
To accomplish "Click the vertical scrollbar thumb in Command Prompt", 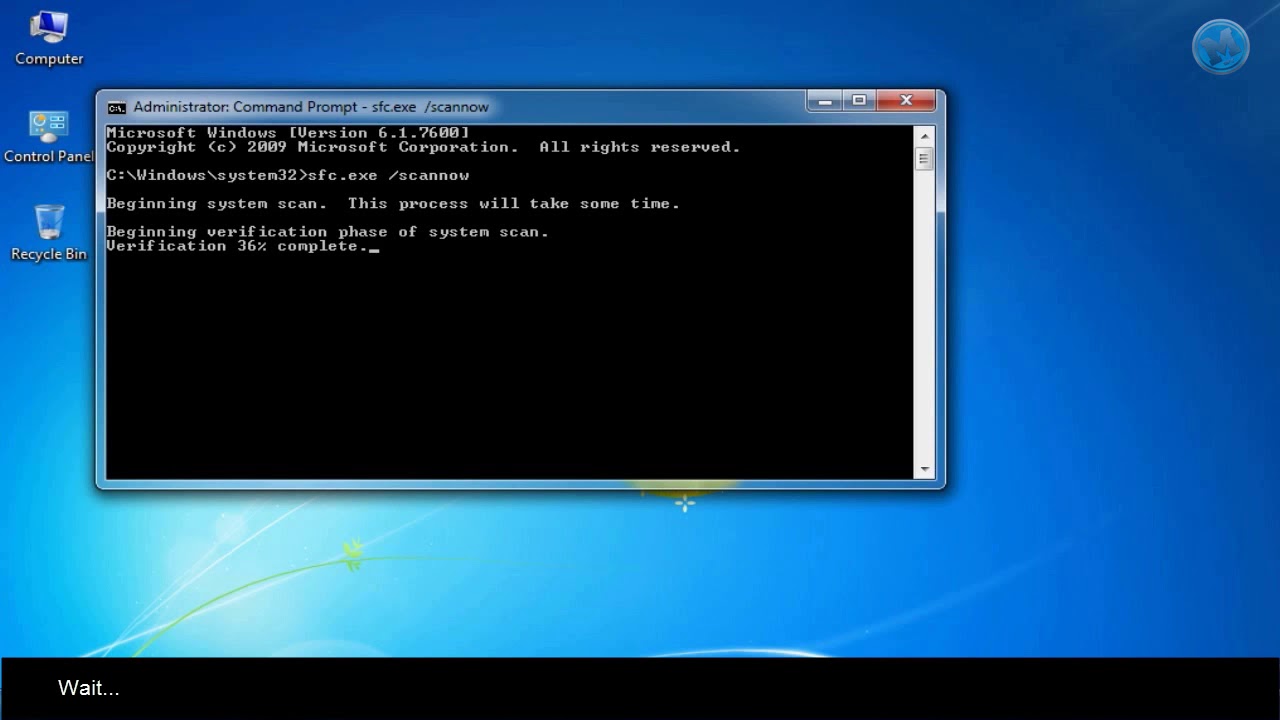I will pos(924,158).
